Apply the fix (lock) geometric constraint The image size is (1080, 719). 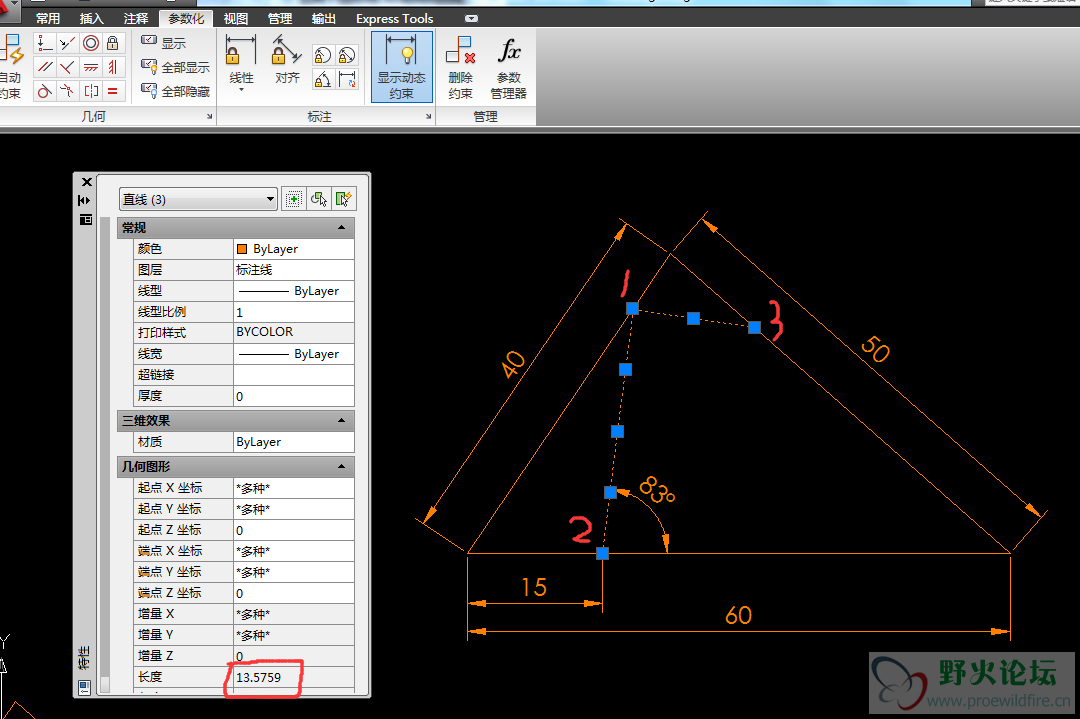tap(114, 43)
